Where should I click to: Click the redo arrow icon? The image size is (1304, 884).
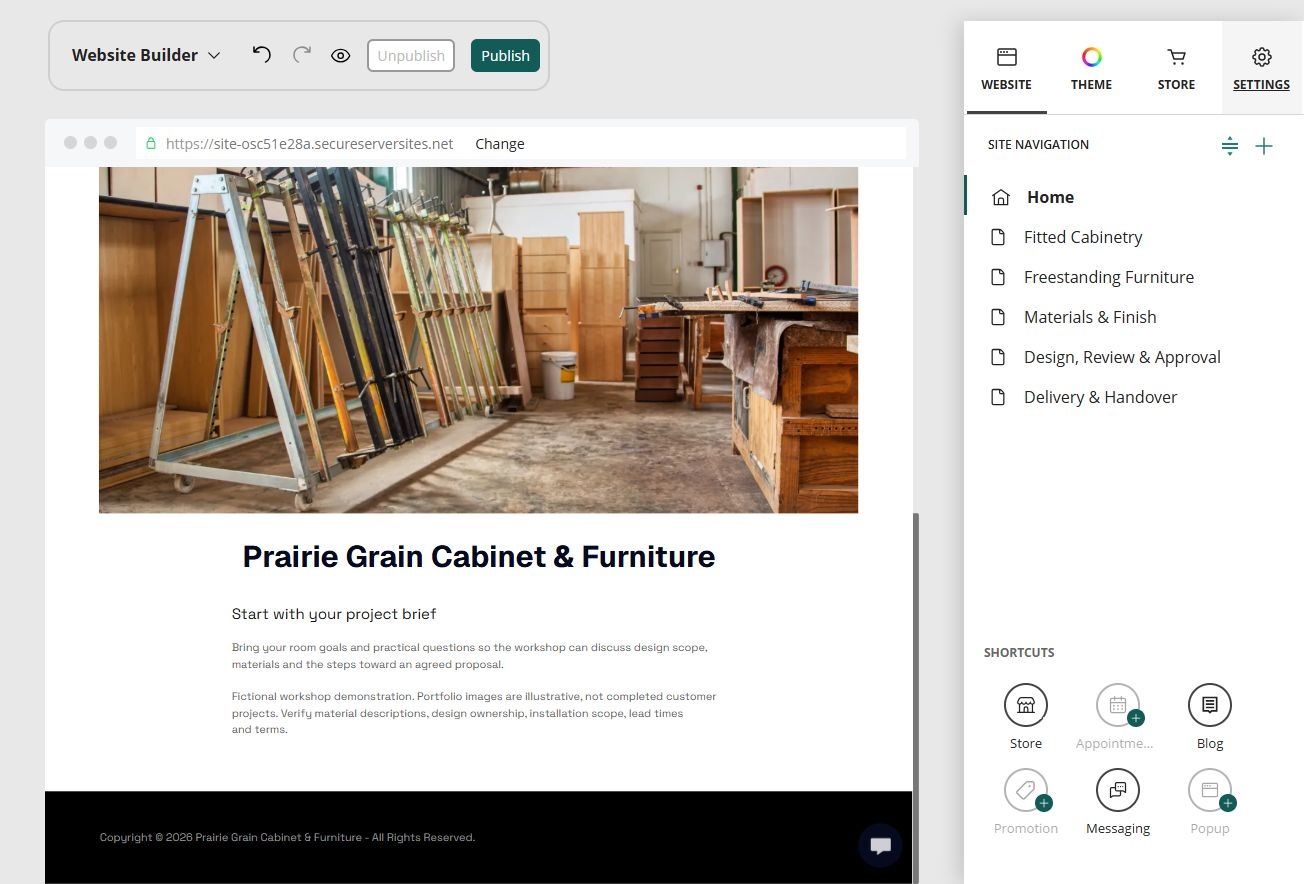[x=301, y=54]
